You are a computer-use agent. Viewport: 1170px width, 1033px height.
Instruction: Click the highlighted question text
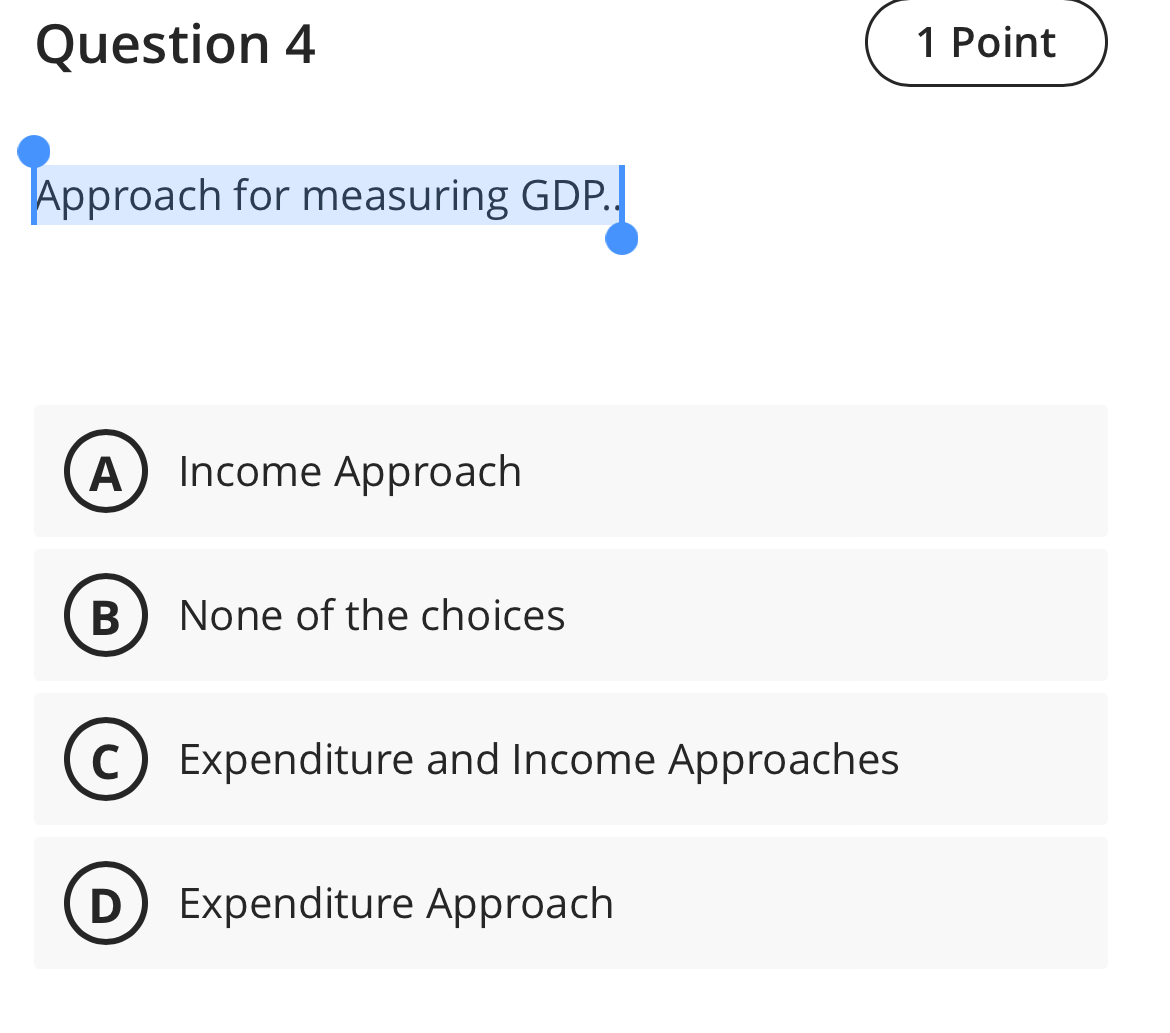326,195
